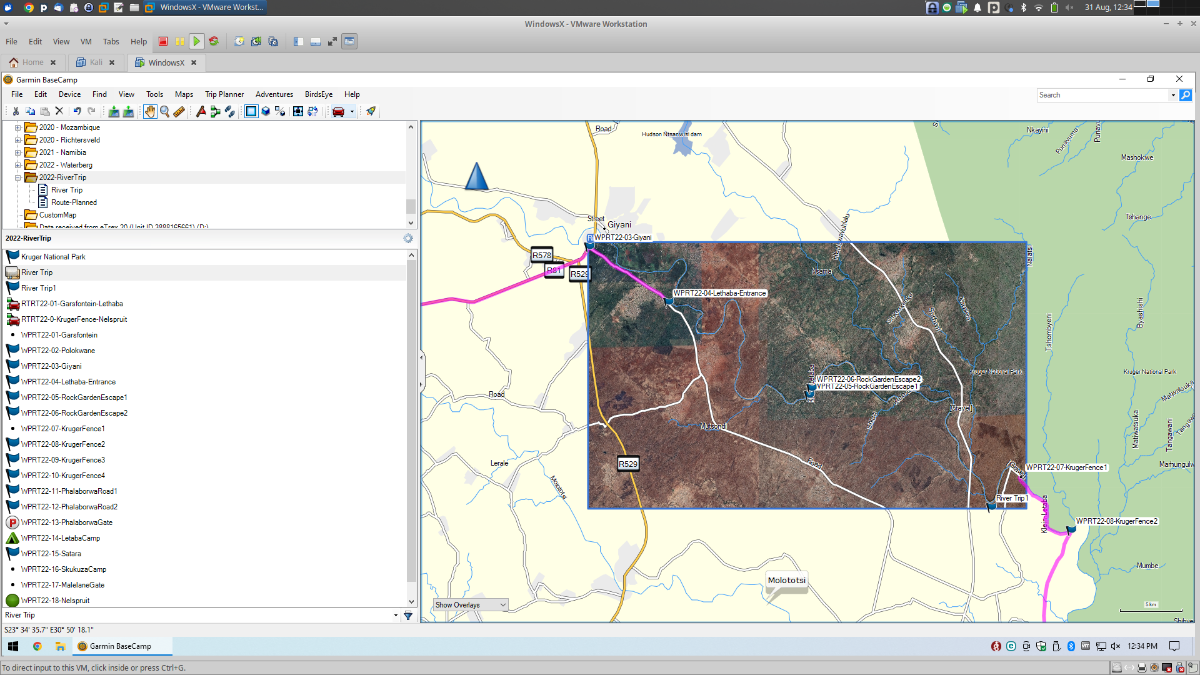Click the notification bell in top panel
Screen dimensions: 1200x675
pyautogui.click(x=978, y=7)
